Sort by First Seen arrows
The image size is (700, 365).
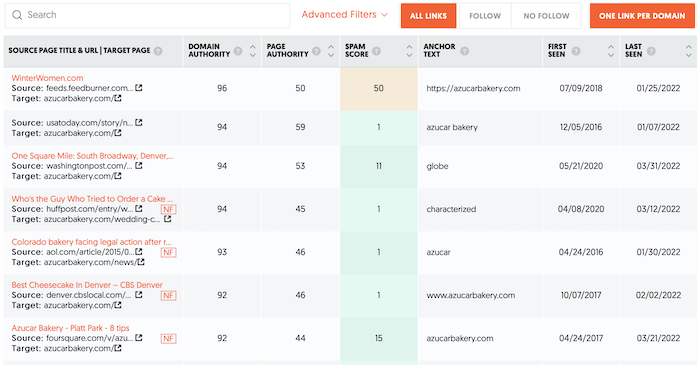click(x=611, y=51)
